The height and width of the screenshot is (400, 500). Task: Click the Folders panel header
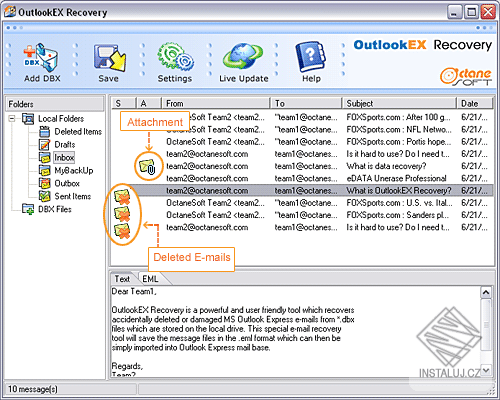click(55, 104)
